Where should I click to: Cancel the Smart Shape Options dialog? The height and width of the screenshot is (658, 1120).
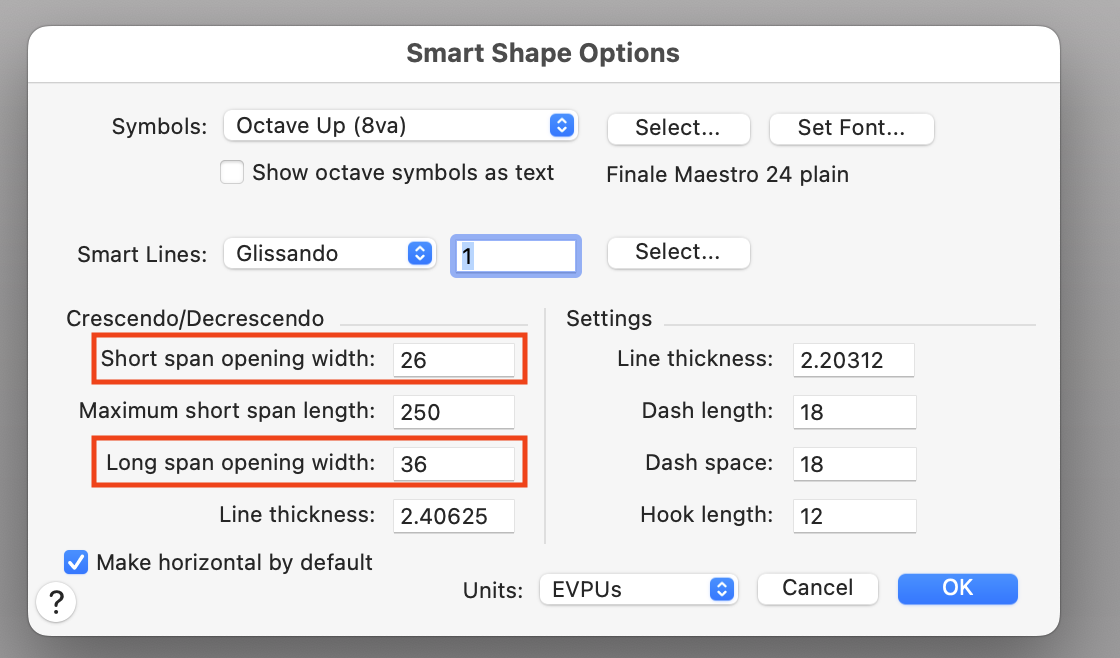[x=817, y=588]
